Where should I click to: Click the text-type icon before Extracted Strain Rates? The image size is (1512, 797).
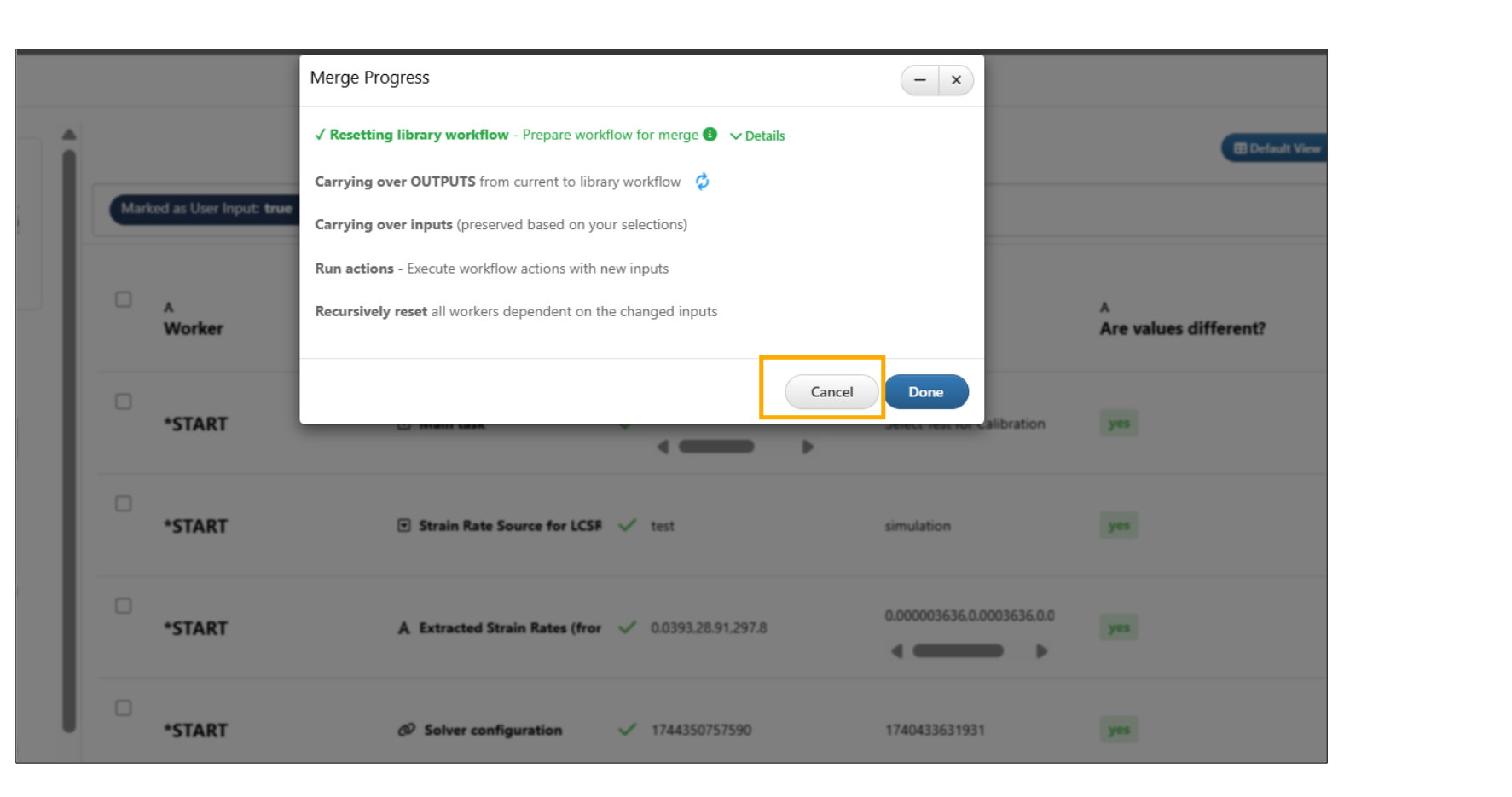[x=404, y=627]
